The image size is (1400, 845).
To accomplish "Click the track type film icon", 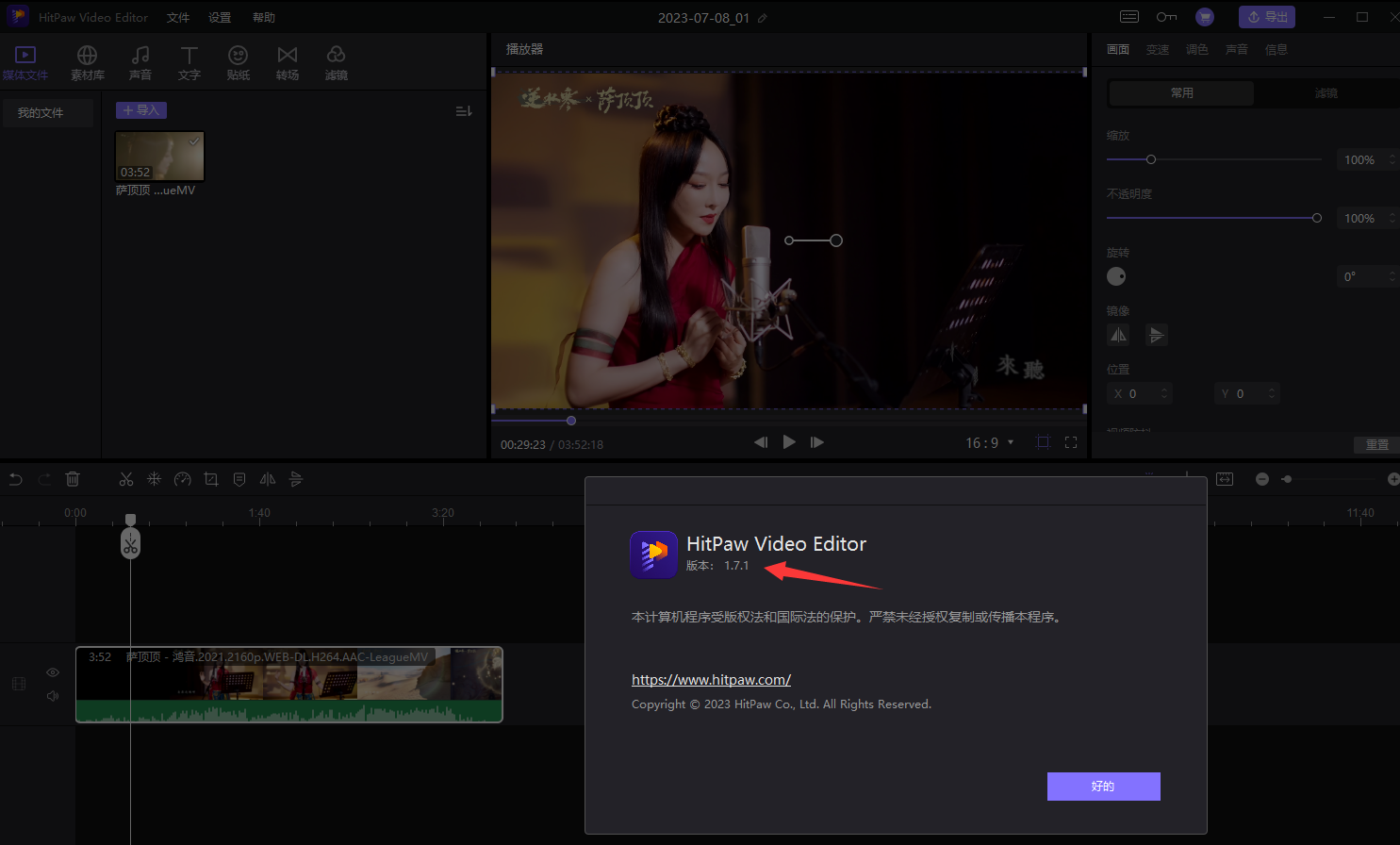I will tap(19, 684).
